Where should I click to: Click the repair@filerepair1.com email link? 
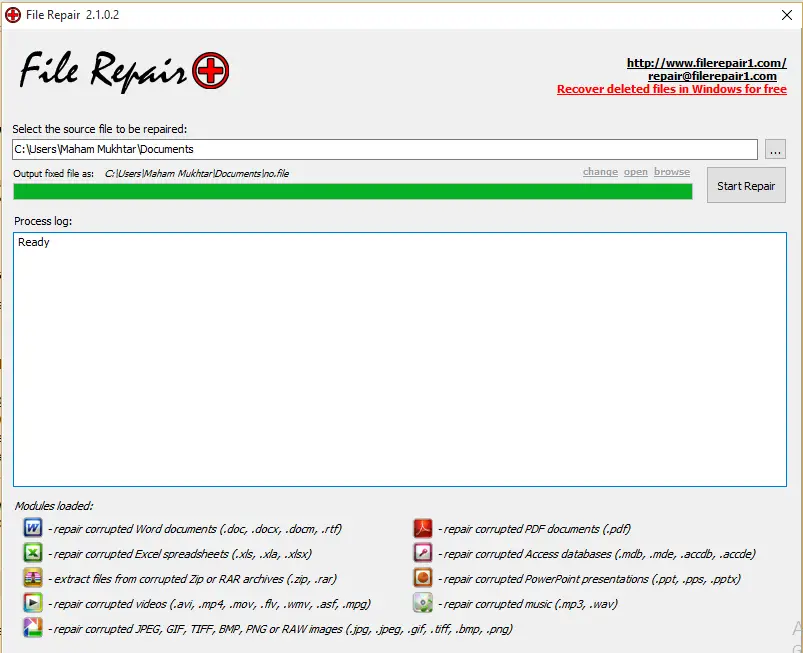pyautogui.click(x=712, y=76)
